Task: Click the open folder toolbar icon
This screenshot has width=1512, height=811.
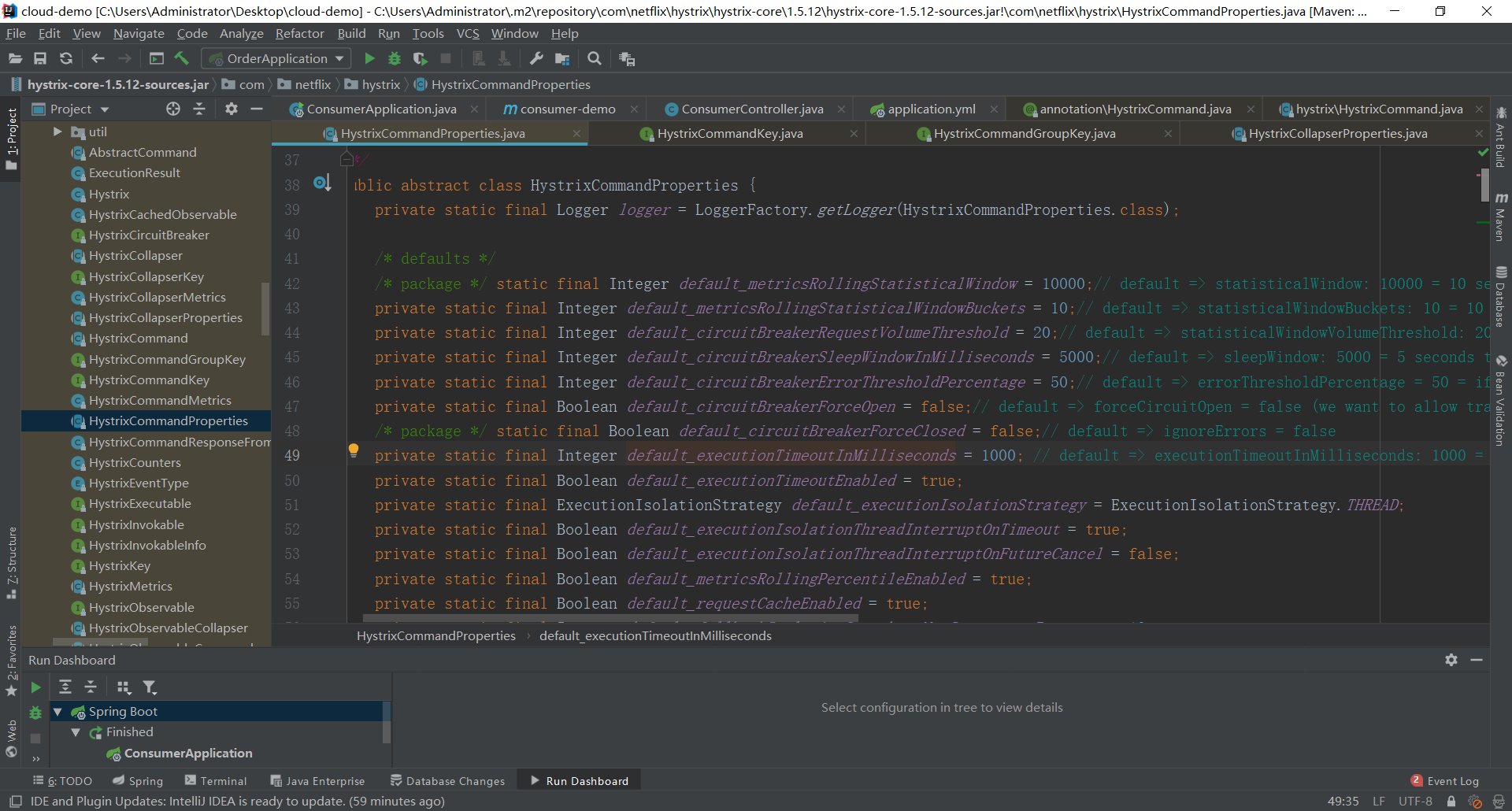Action: 15,58
